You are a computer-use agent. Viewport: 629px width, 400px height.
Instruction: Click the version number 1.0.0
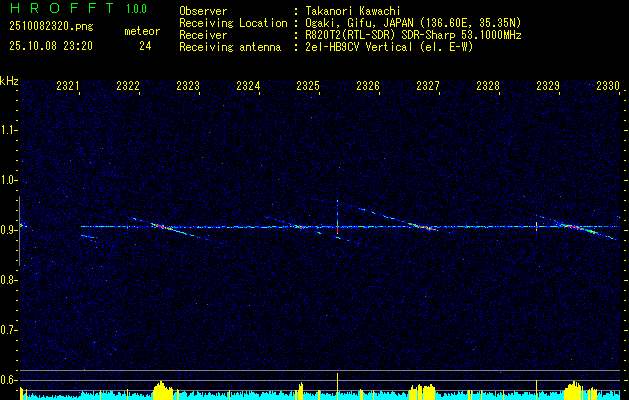[x=136, y=9]
